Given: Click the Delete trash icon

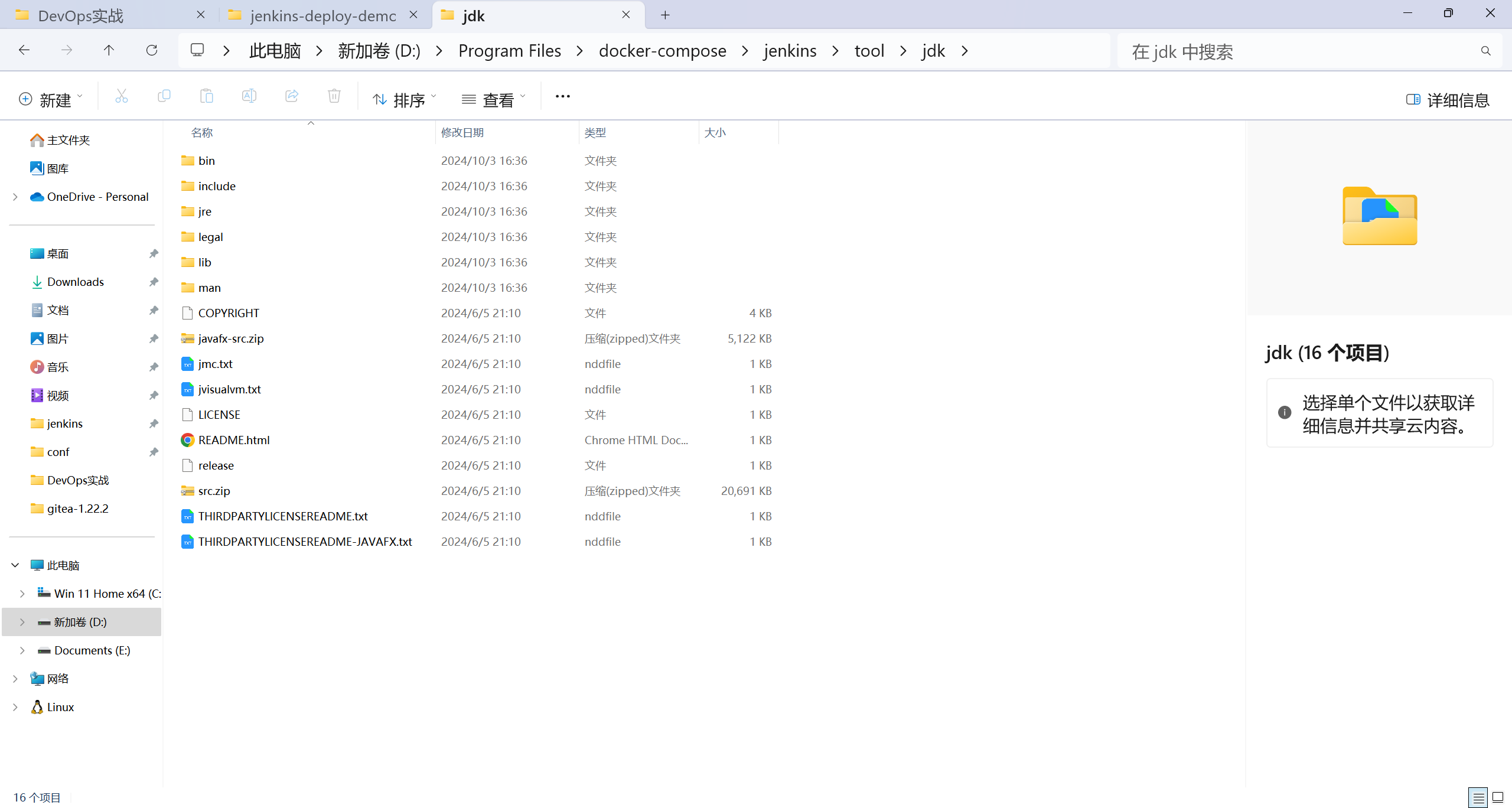Looking at the screenshot, I should [x=334, y=96].
